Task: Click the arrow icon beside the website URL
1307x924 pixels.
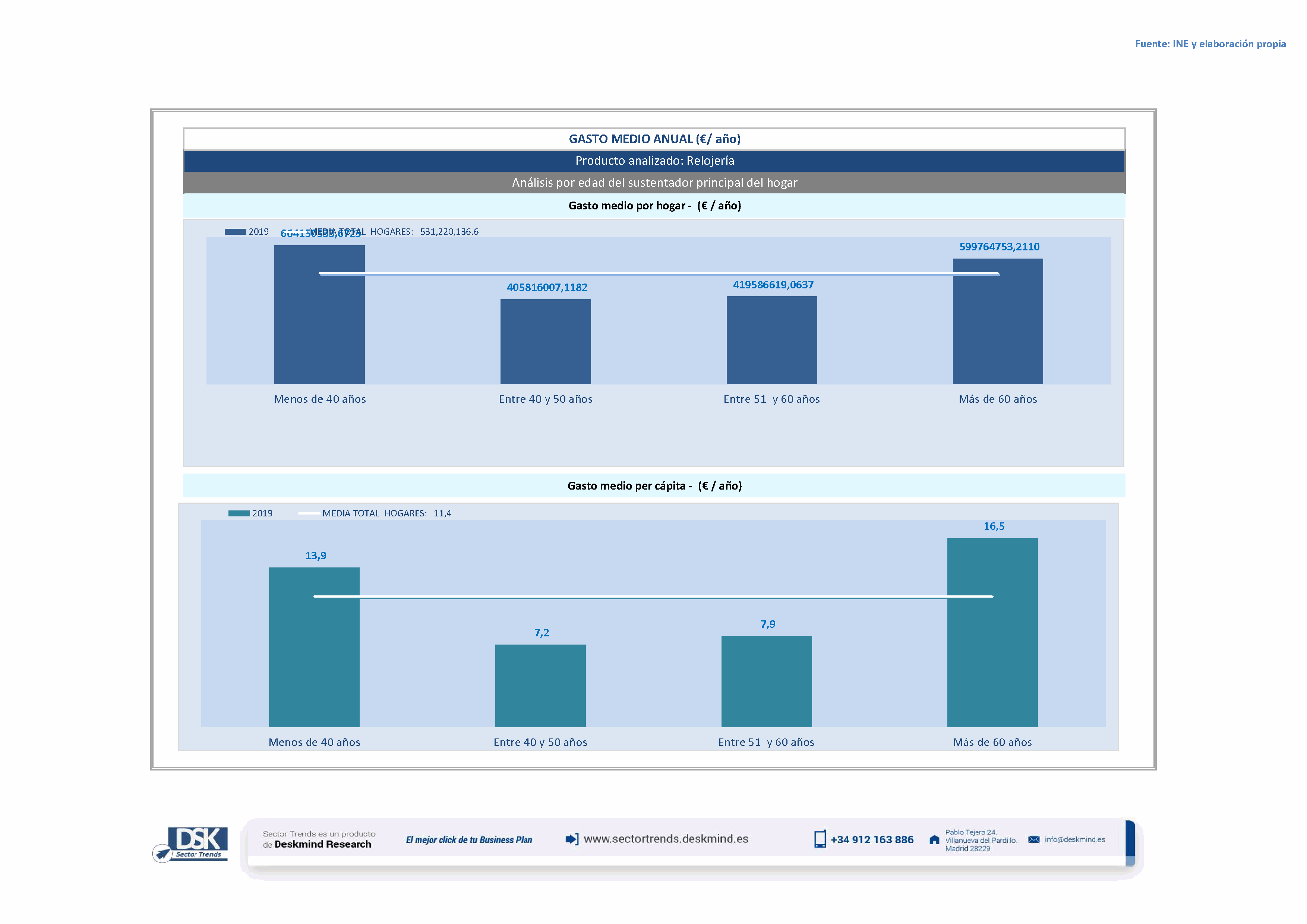Action: 572,839
